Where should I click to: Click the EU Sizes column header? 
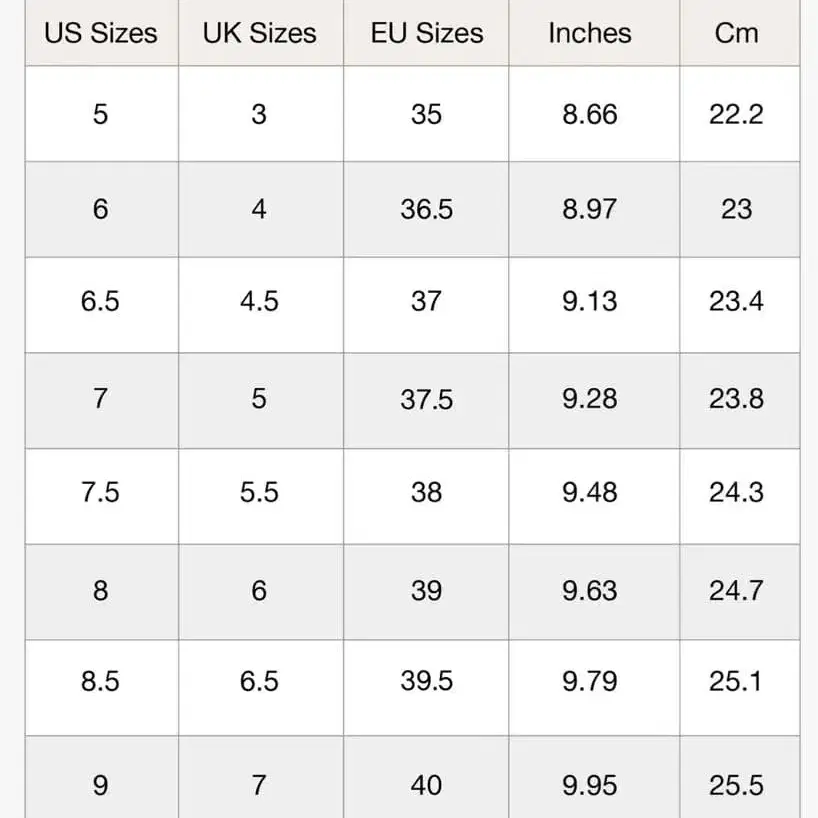(426, 33)
